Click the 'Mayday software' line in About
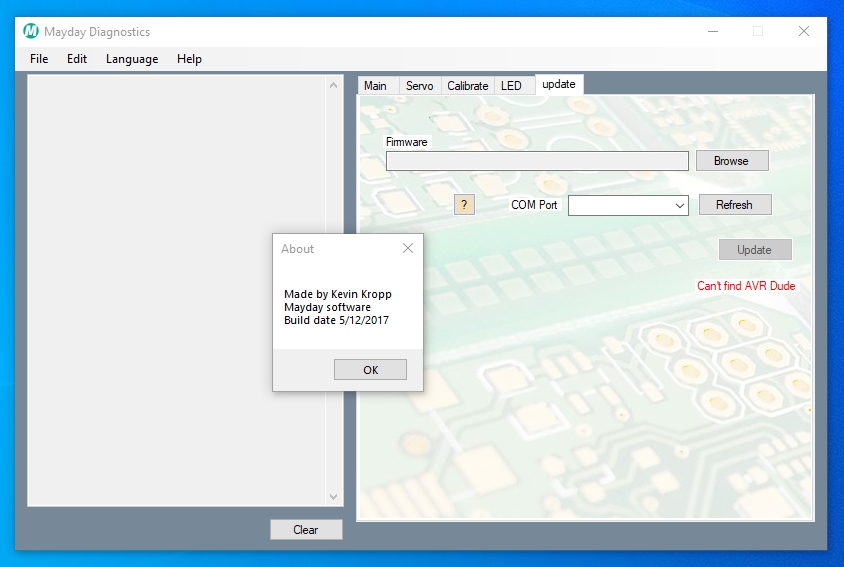Screen dimensions: 844x567 pos(327,307)
